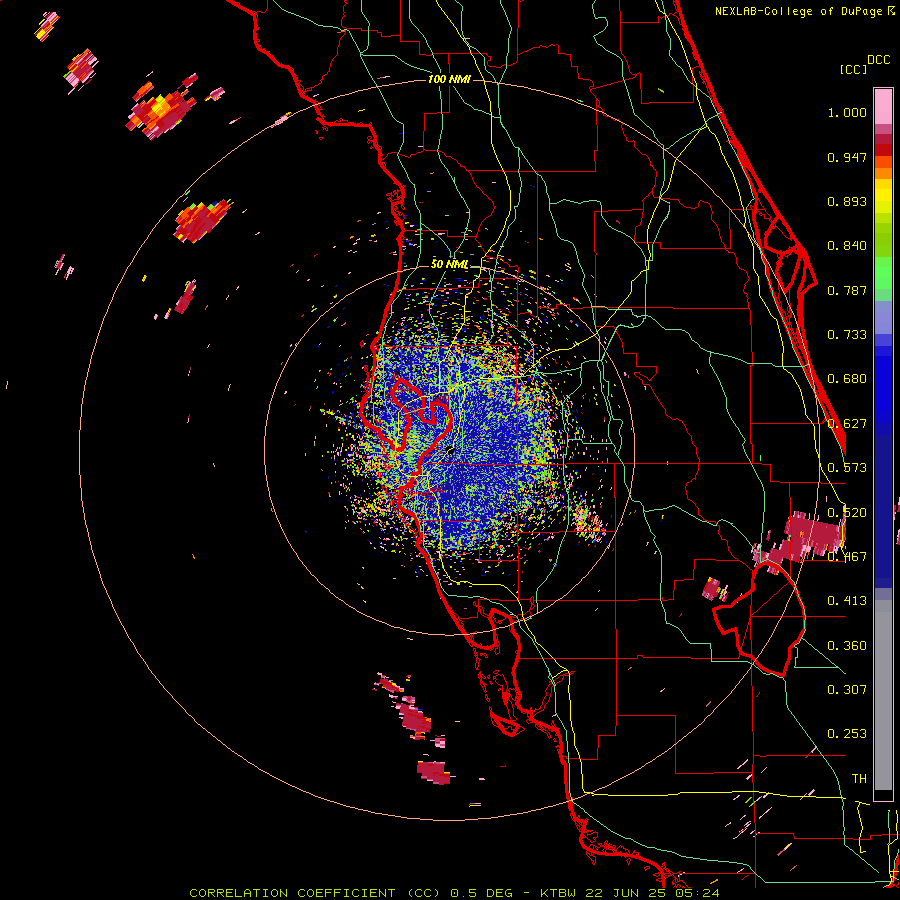Click the KTBW radar site marker at the center
Screen dimensions: 900x900
click(x=451, y=450)
